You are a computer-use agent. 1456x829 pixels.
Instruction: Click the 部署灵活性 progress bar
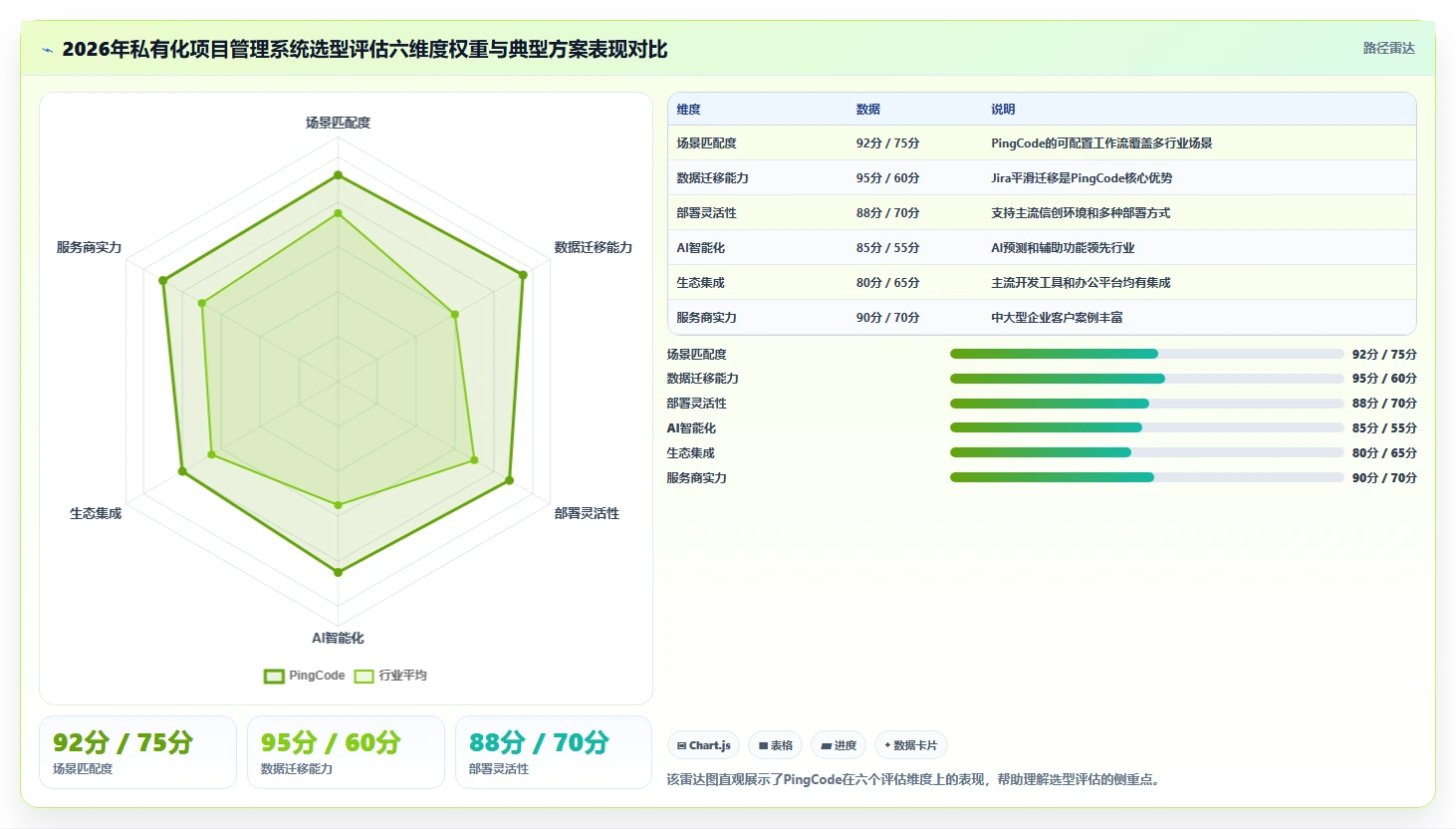click(x=1147, y=404)
